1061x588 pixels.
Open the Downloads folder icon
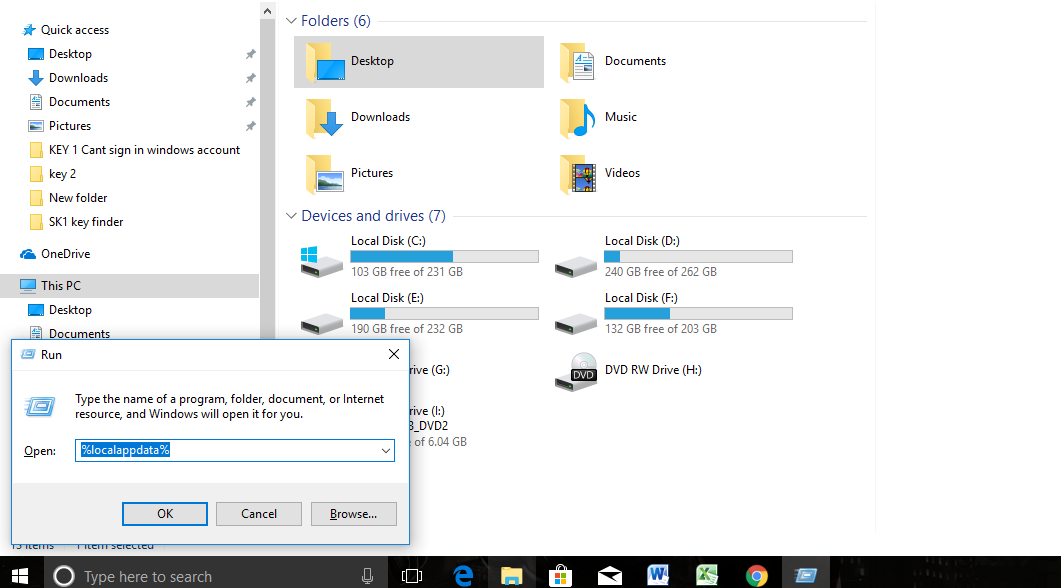coord(324,118)
